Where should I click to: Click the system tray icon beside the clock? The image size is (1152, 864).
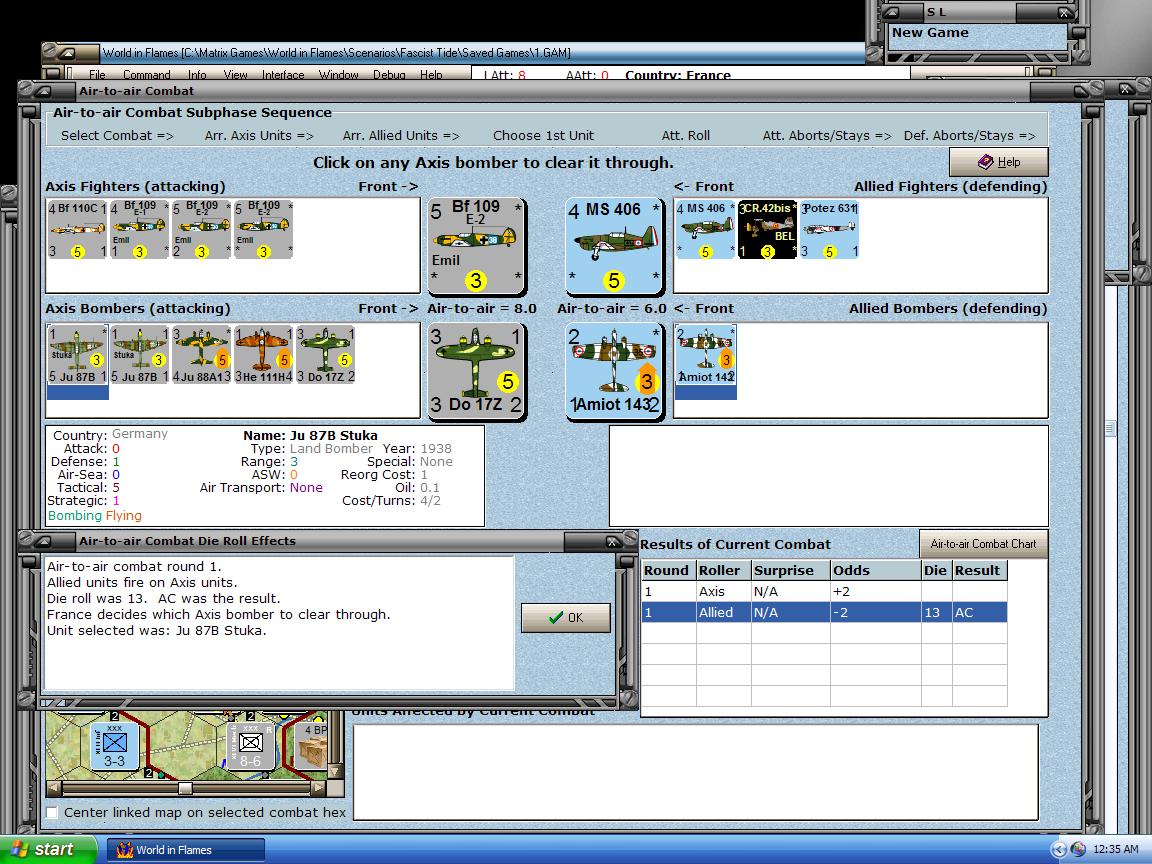1078,849
